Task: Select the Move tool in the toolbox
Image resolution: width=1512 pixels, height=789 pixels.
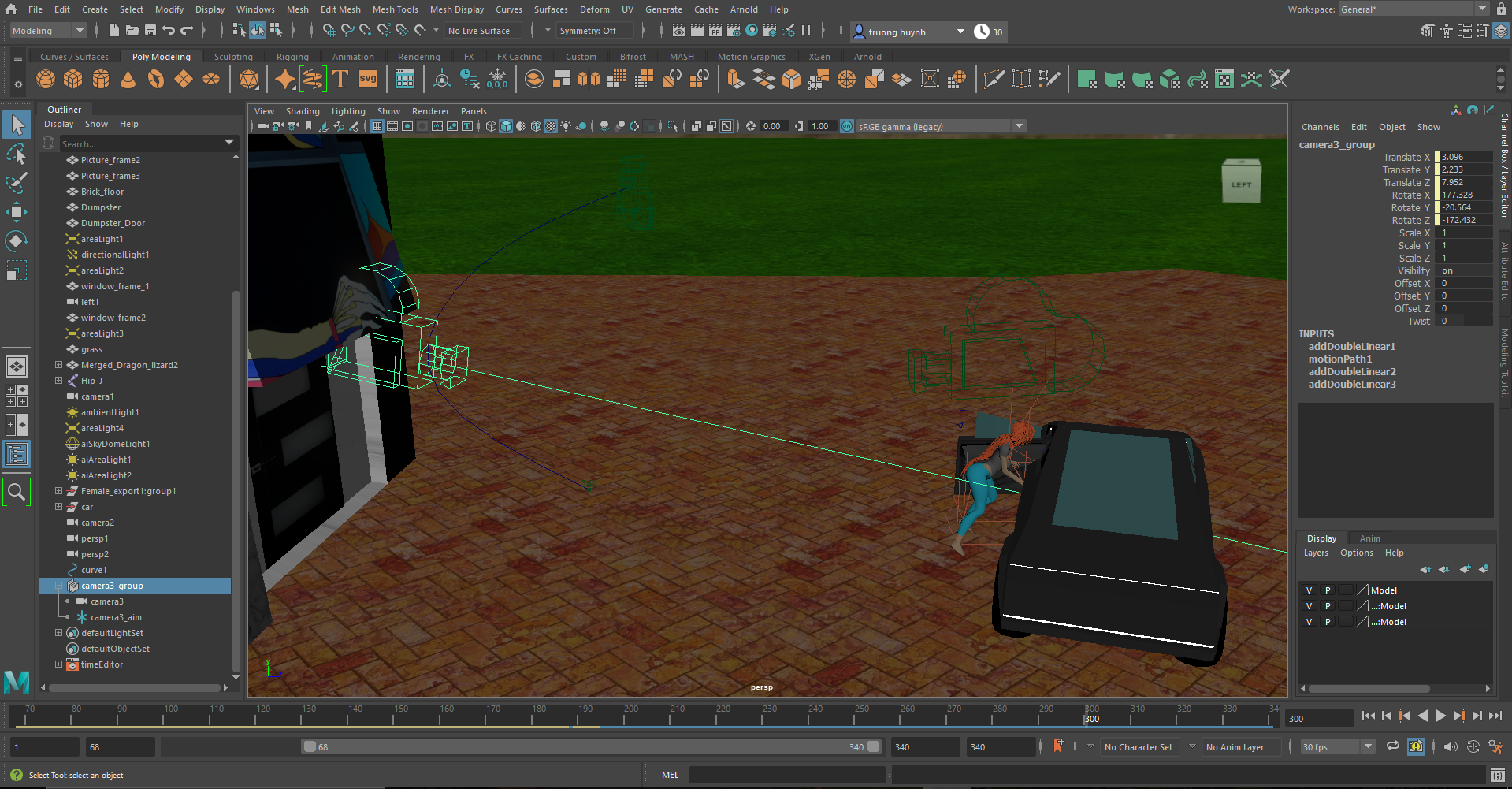Action: (x=17, y=211)
